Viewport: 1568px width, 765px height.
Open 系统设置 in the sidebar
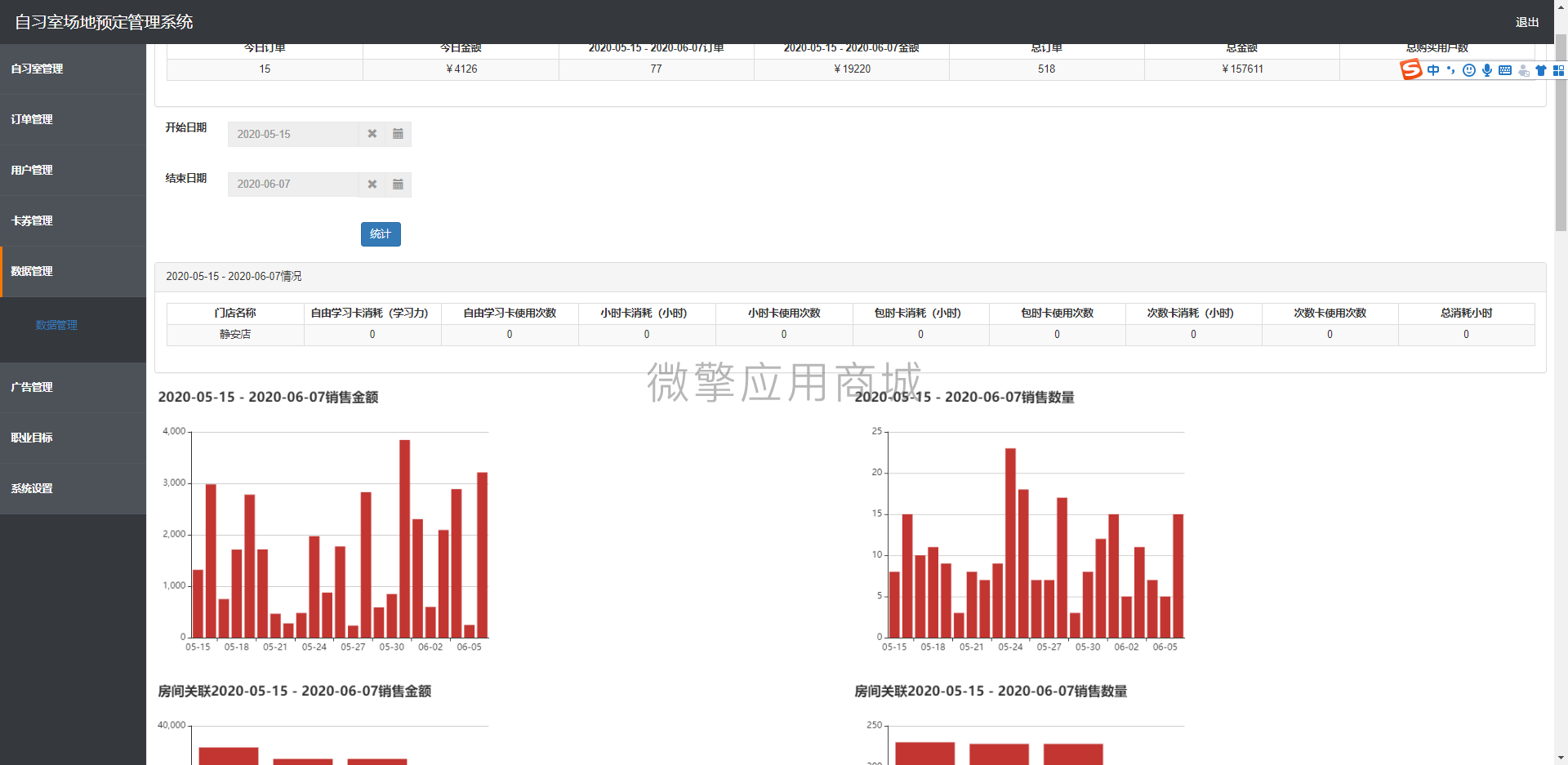pyautogui.click(x=73, y=488)
